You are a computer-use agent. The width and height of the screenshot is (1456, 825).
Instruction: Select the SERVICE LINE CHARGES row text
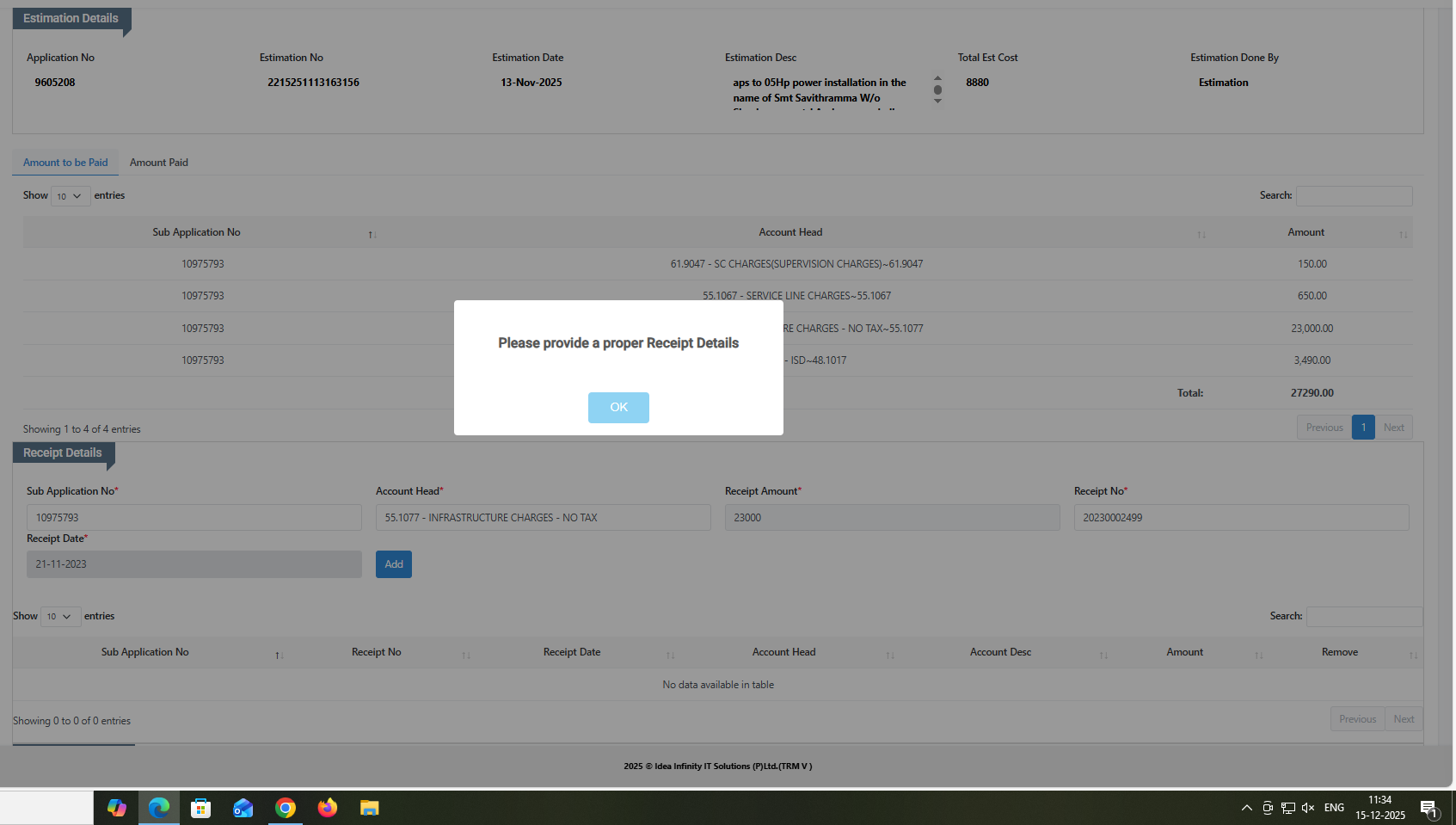click(x=796, y=296)
